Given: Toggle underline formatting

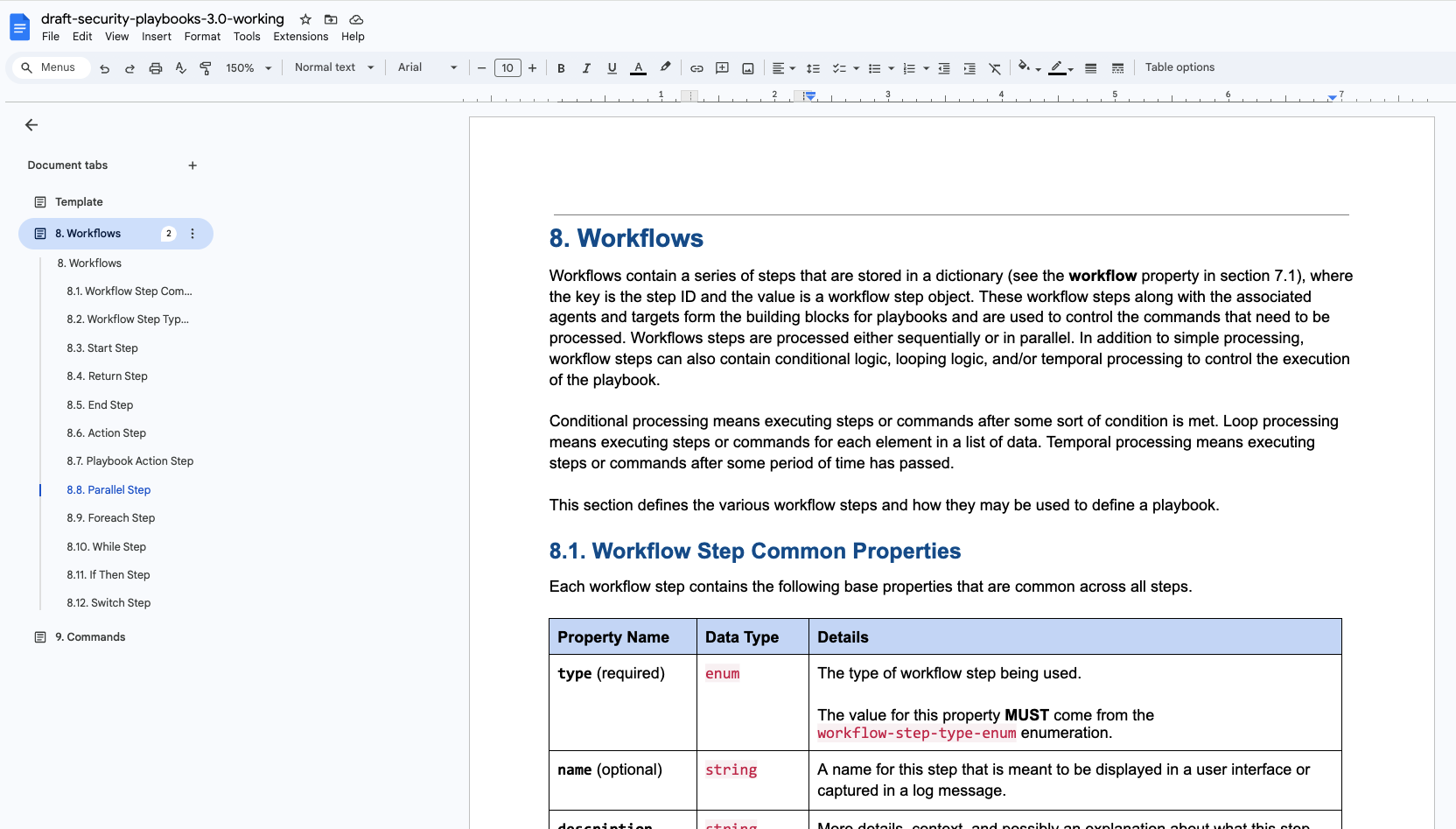Looking at the screenshot, I should pyautogui.click(x=612, y=68).
